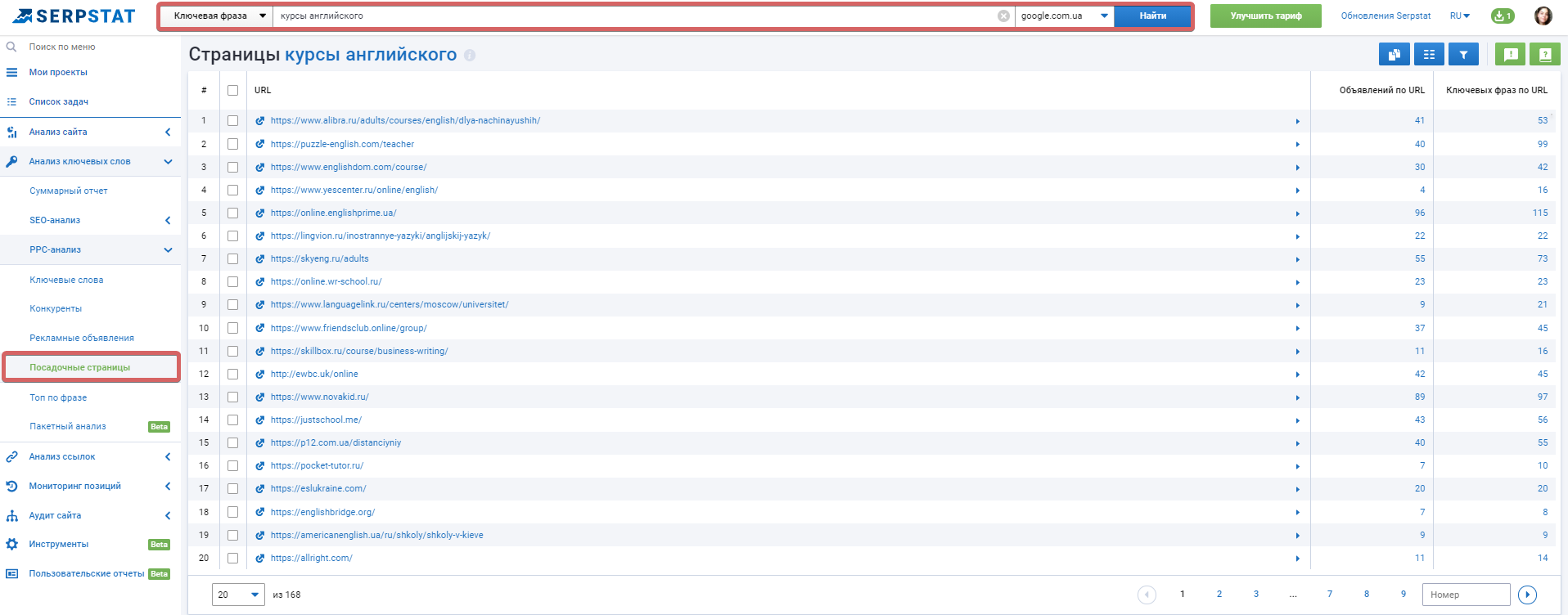Screen dimensions: 1568x615
Task: Go to page 2 in pagination
Action: pyautogui.click(x=1219, y=594)
